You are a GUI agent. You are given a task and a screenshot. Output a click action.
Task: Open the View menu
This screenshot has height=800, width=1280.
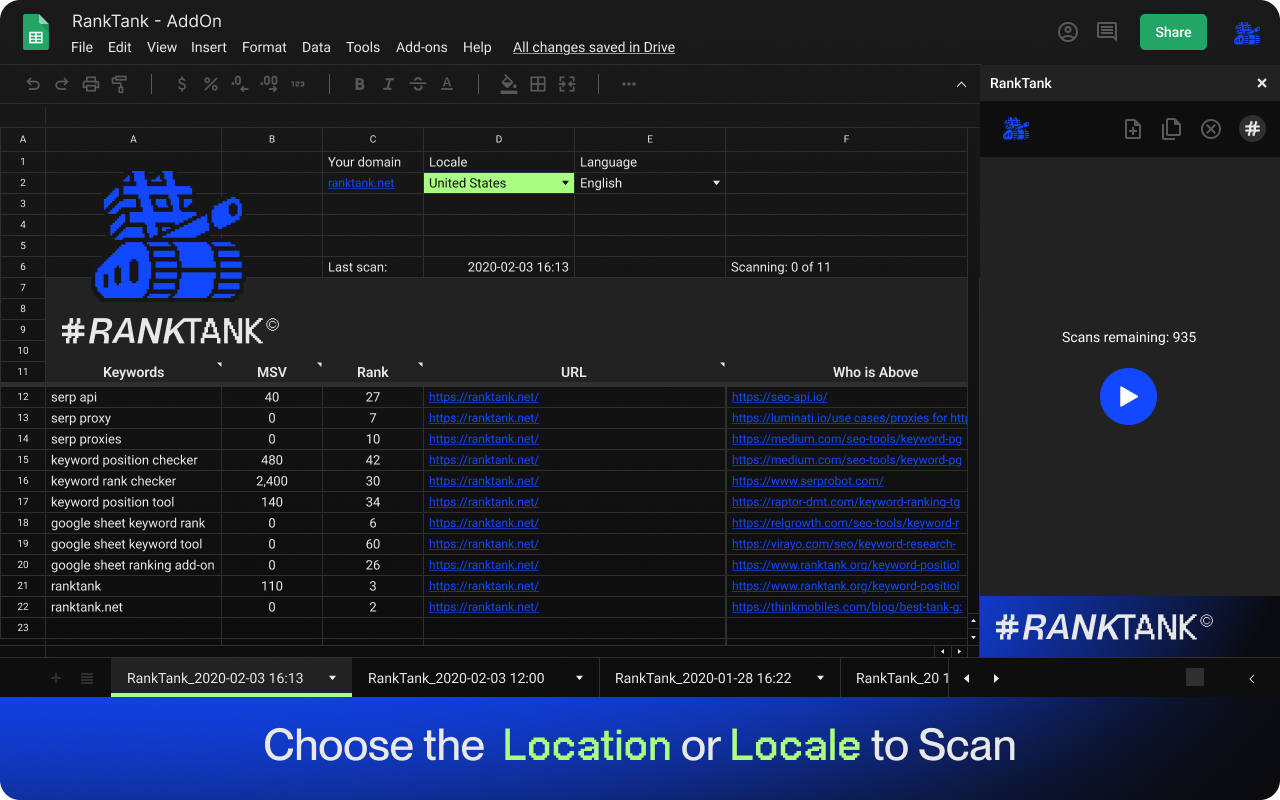[x=162, y=47]
